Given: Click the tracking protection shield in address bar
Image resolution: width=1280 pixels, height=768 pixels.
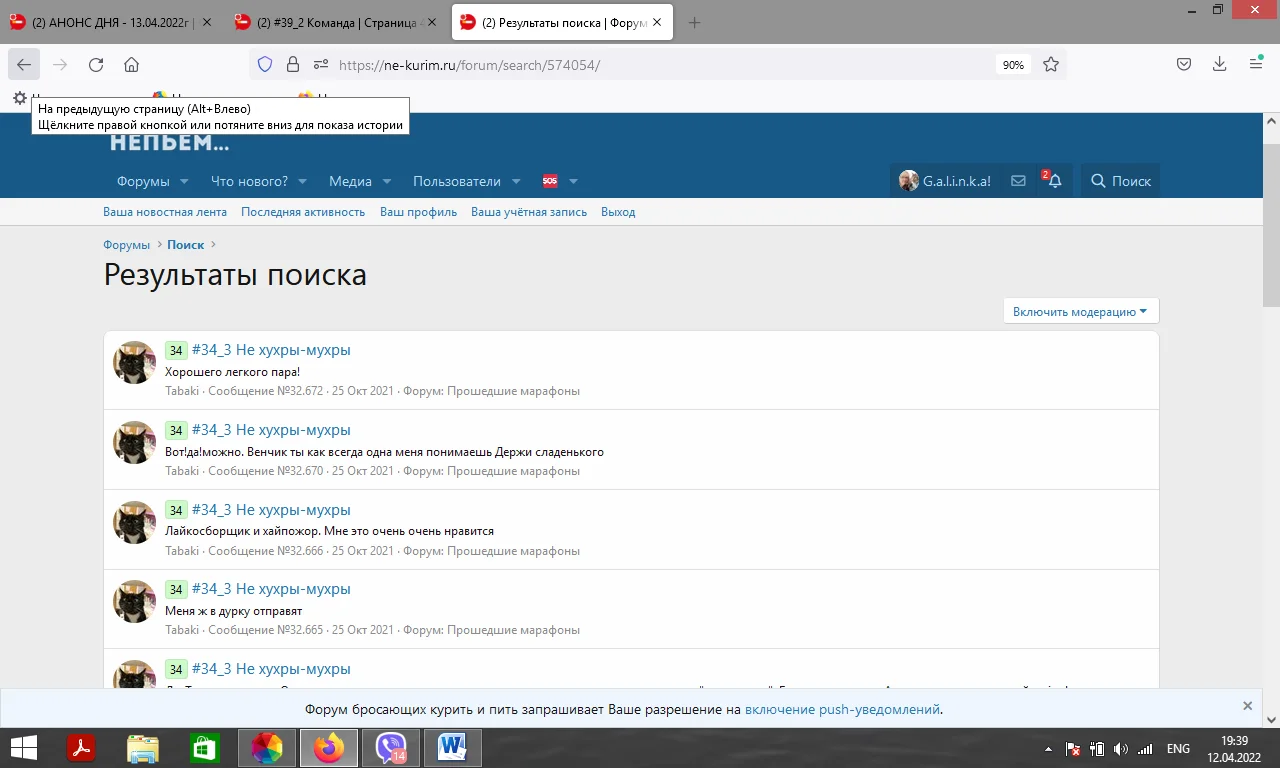Looking at the screenshot, I should click(x=264, y=63).
